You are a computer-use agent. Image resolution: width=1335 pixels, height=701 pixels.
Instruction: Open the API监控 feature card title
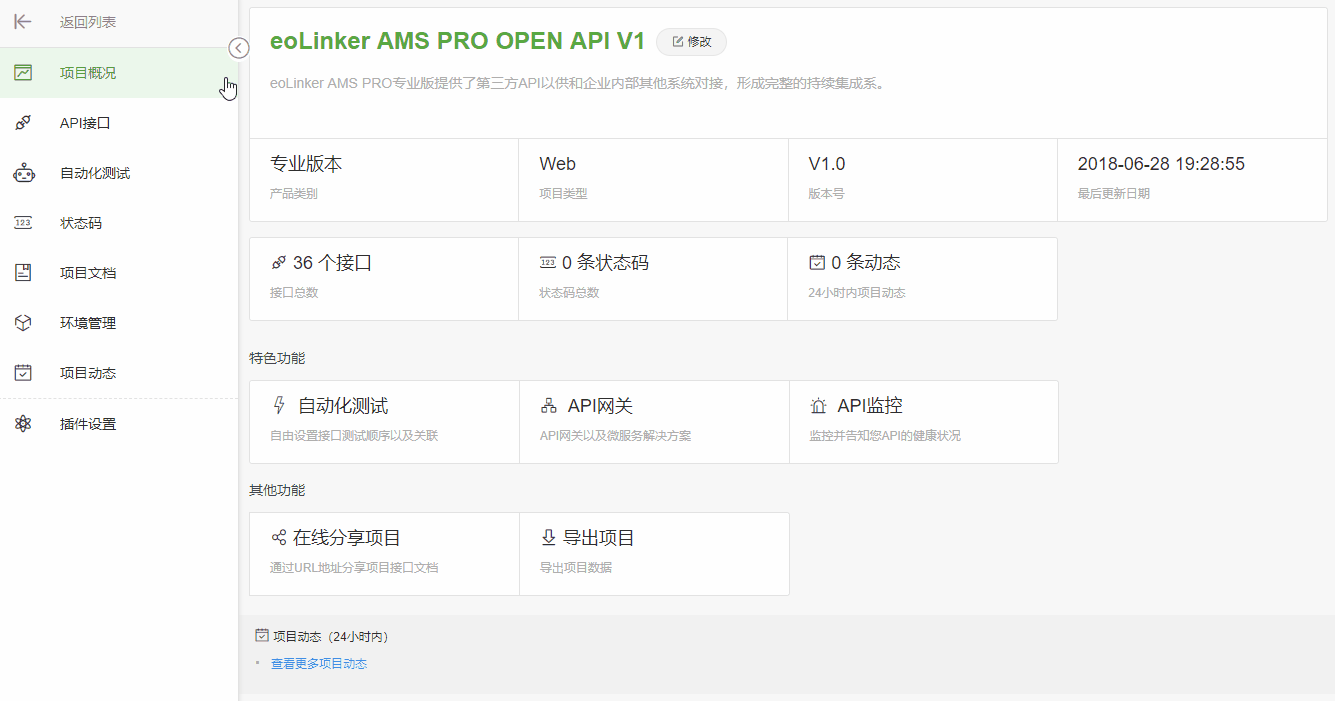coord(870,406)
